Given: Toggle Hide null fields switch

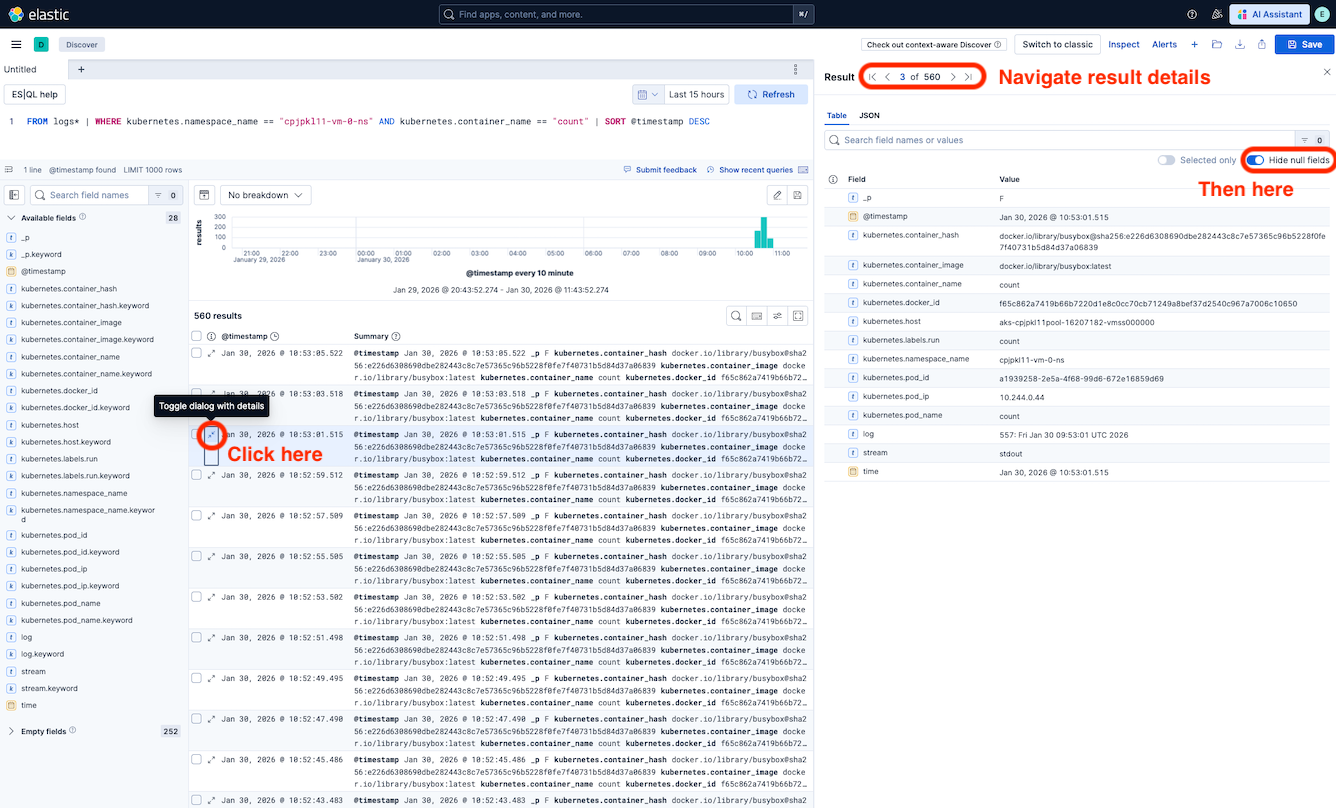Looking at the screenshot, I should click(x=1255, y=160).
